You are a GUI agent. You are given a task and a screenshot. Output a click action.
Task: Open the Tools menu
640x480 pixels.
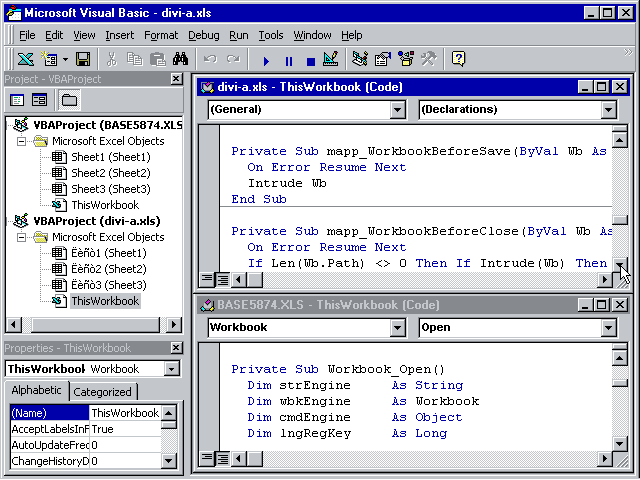point(271,36)
